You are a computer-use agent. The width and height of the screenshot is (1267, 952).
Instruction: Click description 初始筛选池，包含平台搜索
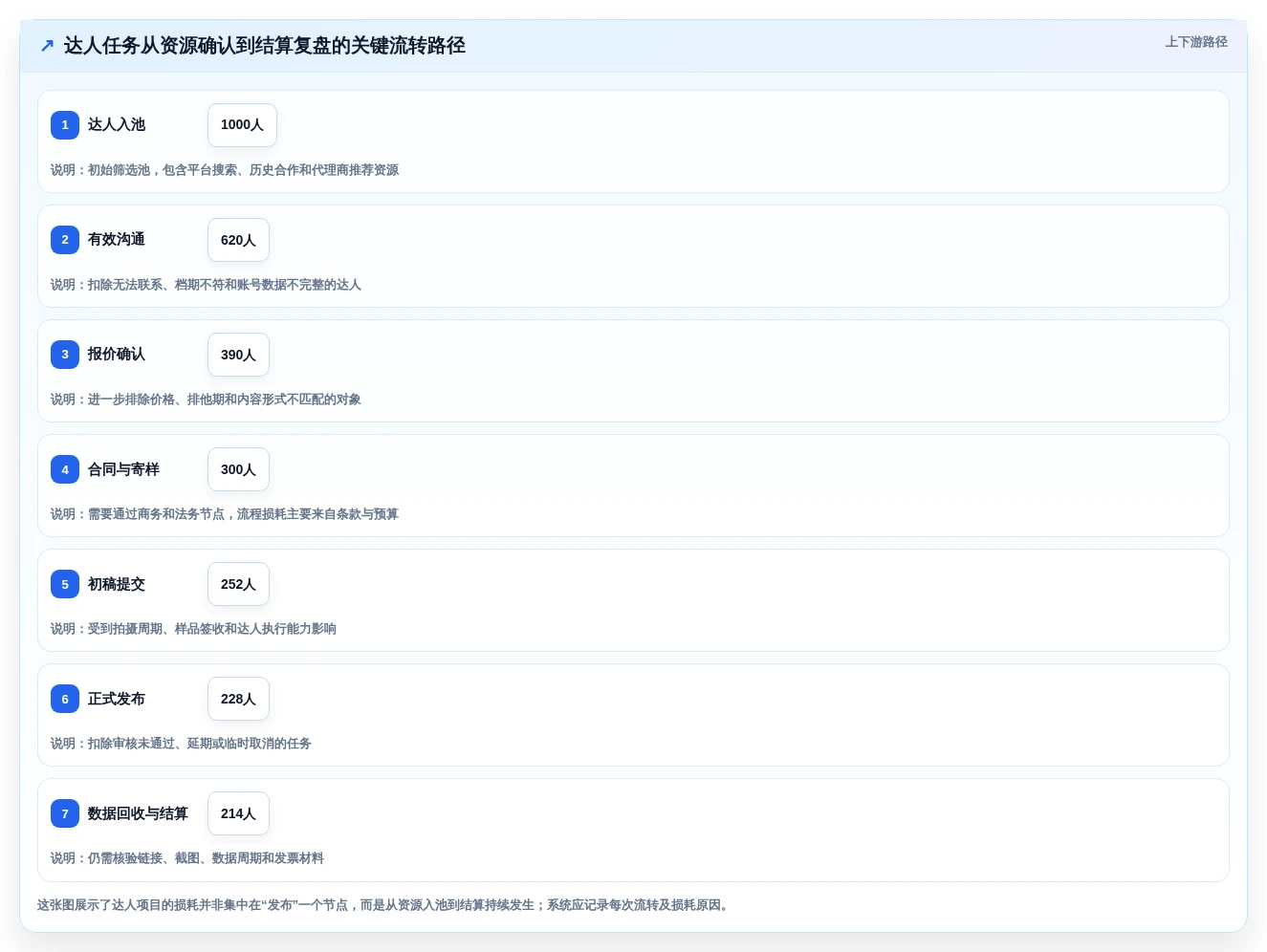click(225, 170)
